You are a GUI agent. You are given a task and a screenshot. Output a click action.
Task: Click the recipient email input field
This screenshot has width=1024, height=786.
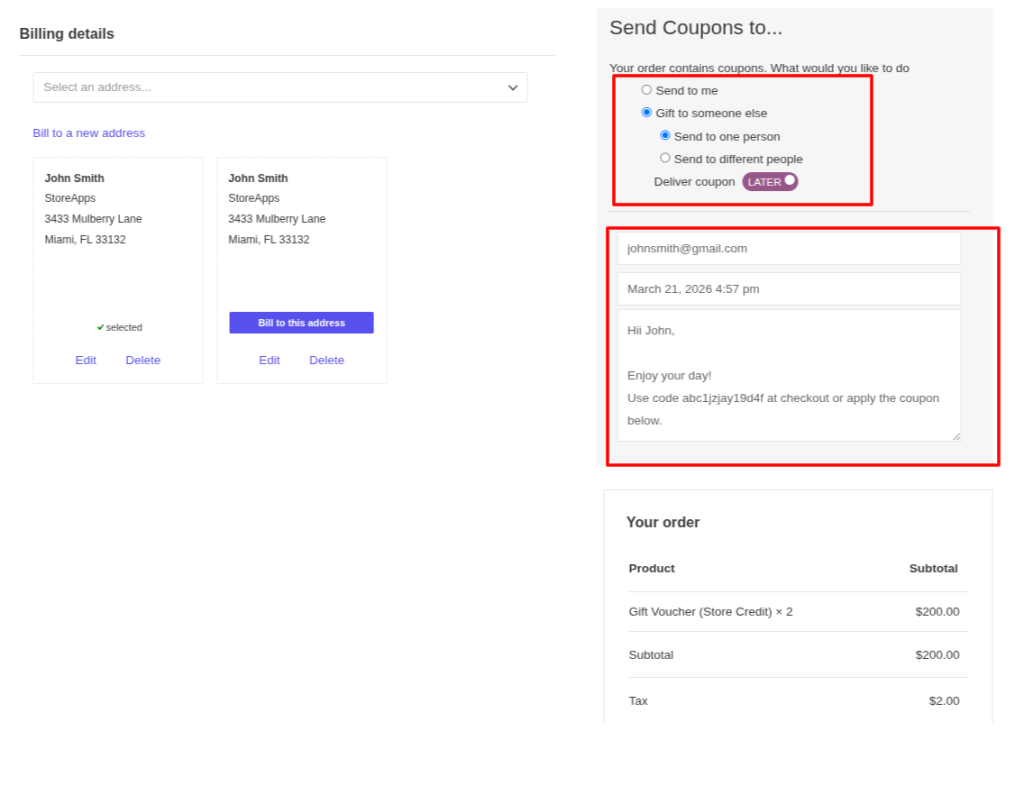point(789,248)
